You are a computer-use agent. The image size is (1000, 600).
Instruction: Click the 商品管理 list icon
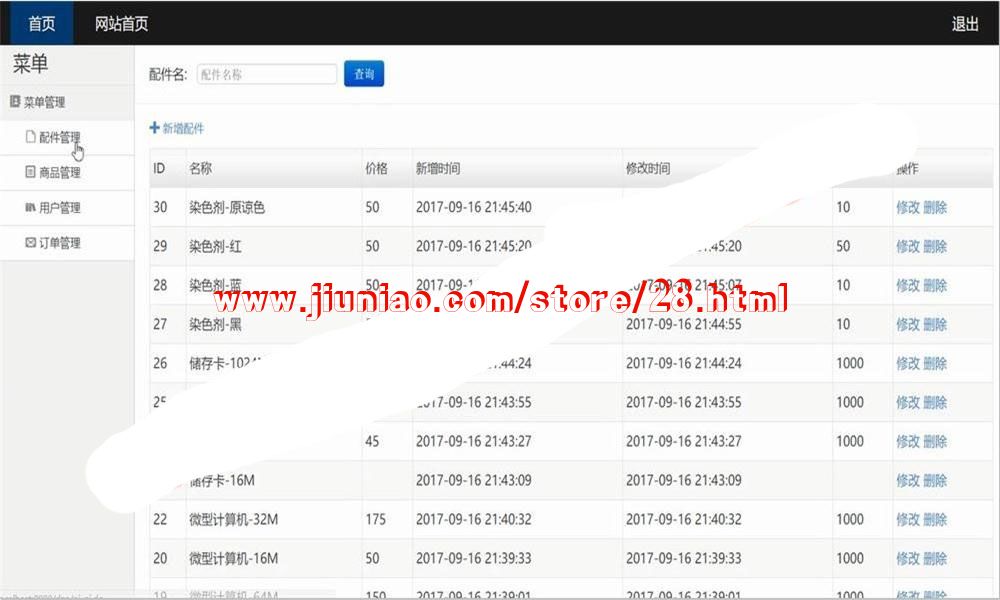click(30, 173)
